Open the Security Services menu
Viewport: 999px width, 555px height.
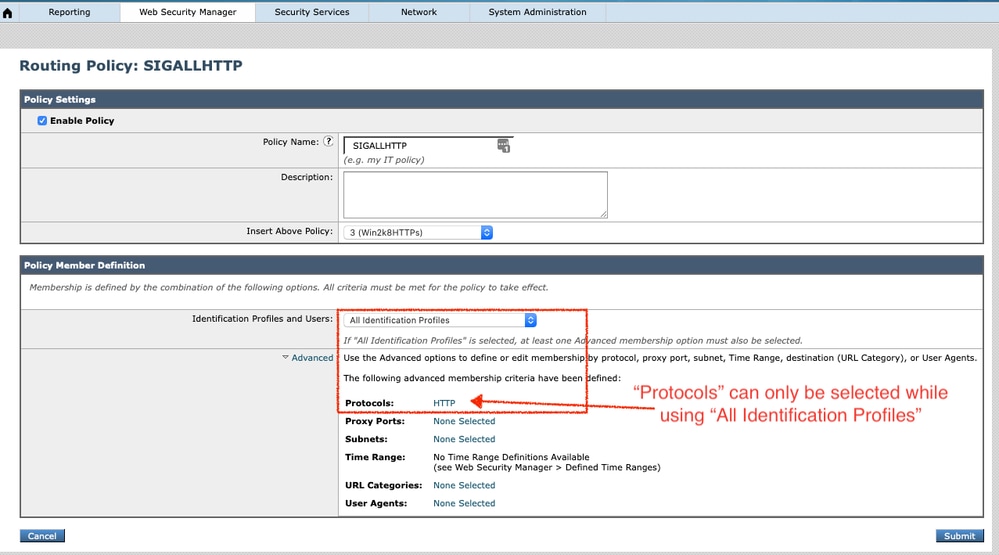312,12
